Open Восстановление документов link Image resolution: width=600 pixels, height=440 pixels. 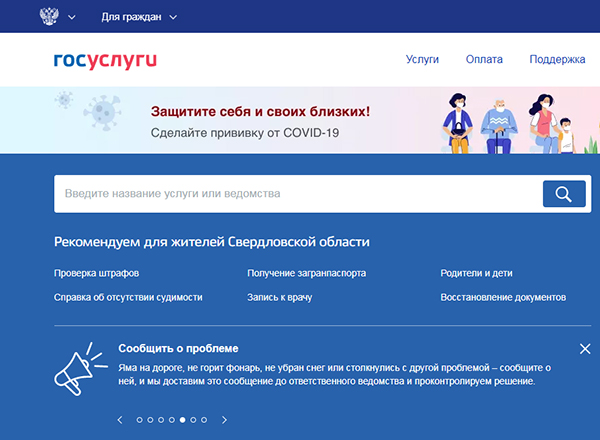coord(503,297)
